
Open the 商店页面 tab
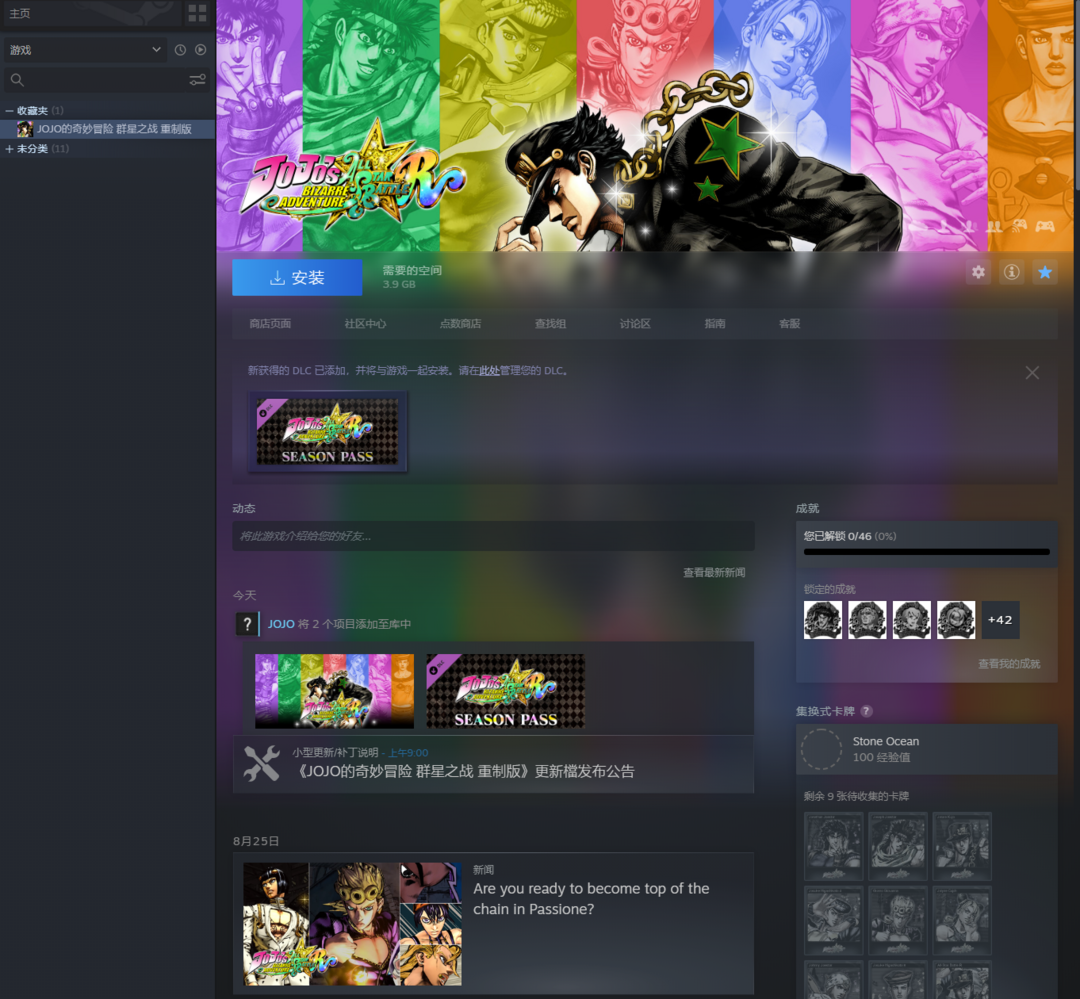(x=270, y=323)
